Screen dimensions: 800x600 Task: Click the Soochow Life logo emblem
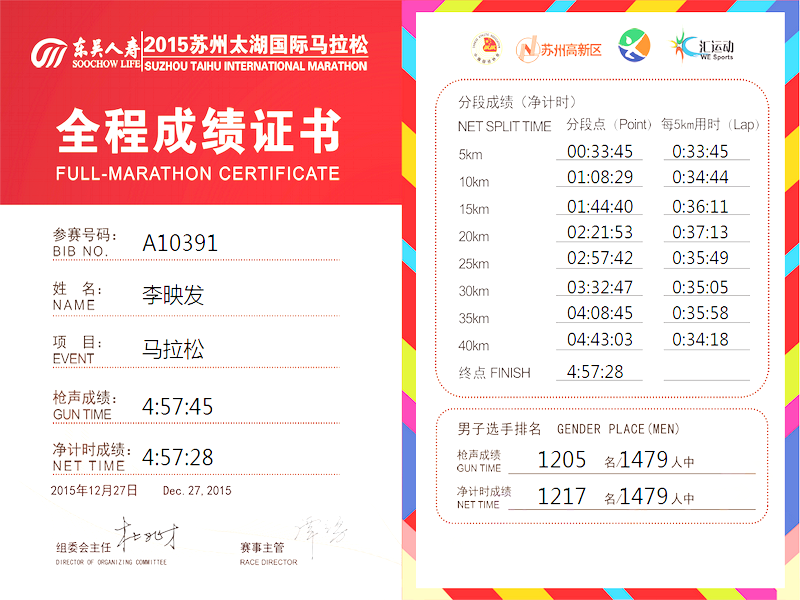48,53
